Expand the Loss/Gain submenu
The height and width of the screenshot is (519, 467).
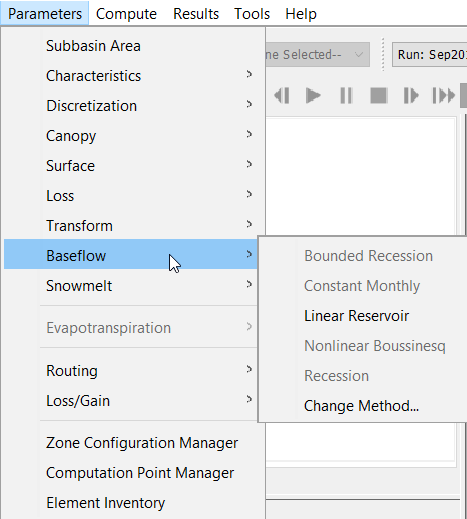(131, 401)
